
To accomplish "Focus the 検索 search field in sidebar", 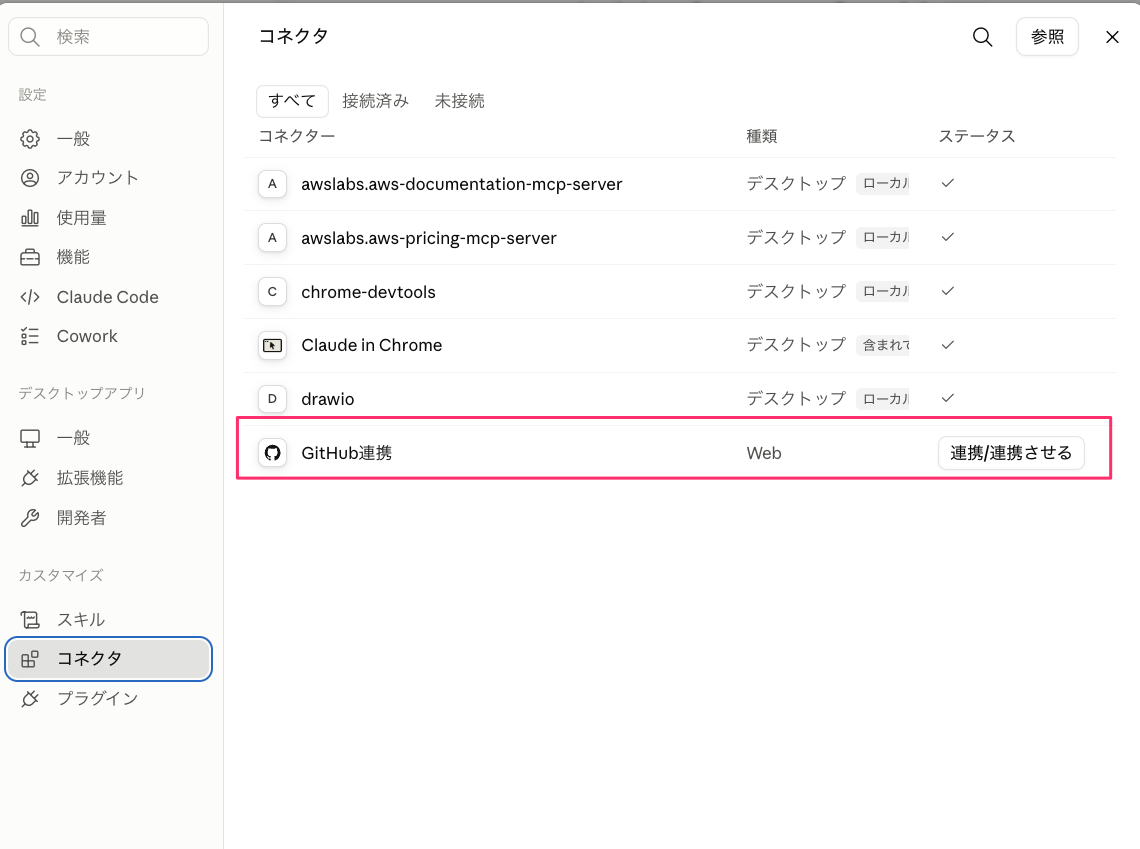I will tap(109, 36).
